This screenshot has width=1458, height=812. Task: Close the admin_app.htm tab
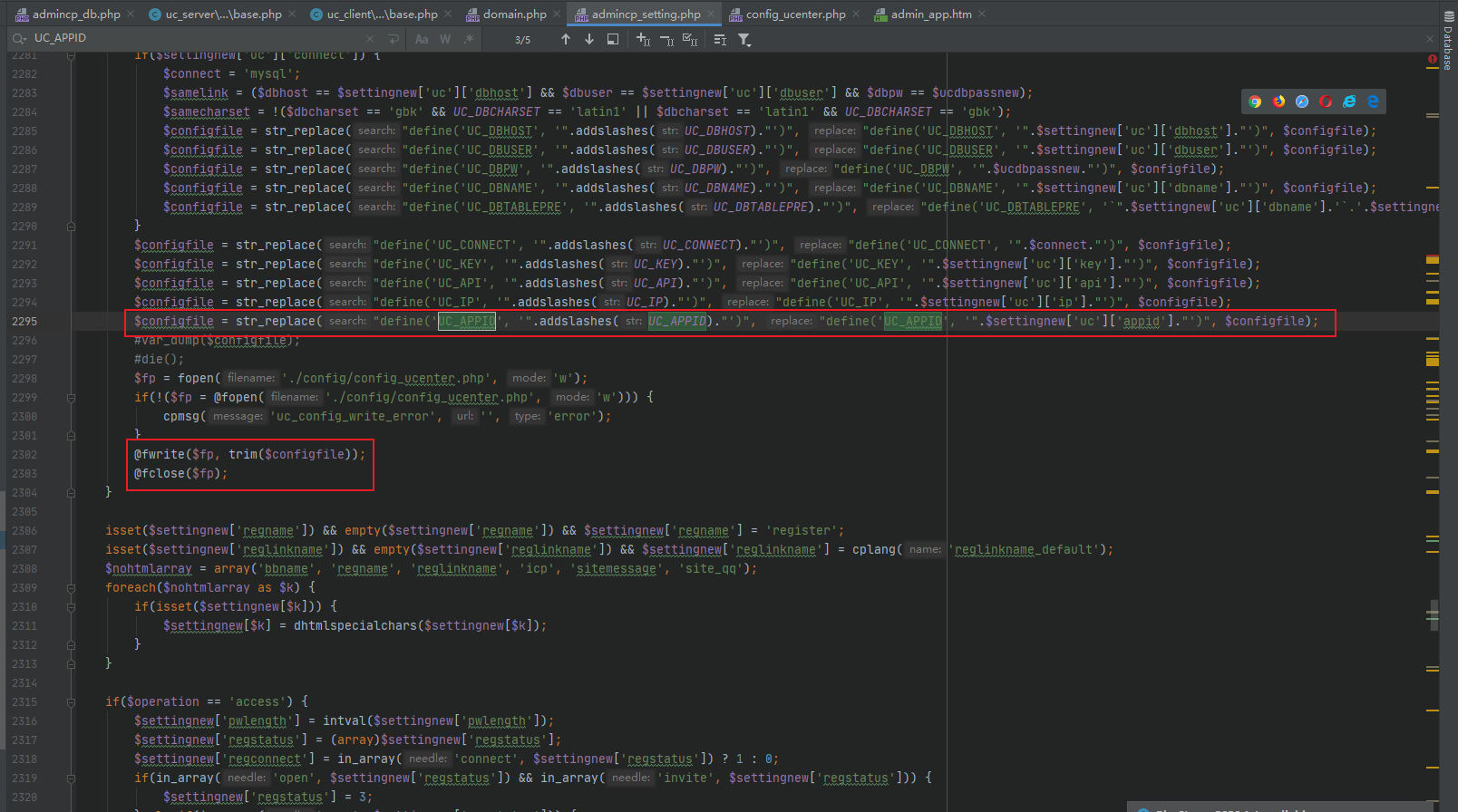click(x=982, y=14)
